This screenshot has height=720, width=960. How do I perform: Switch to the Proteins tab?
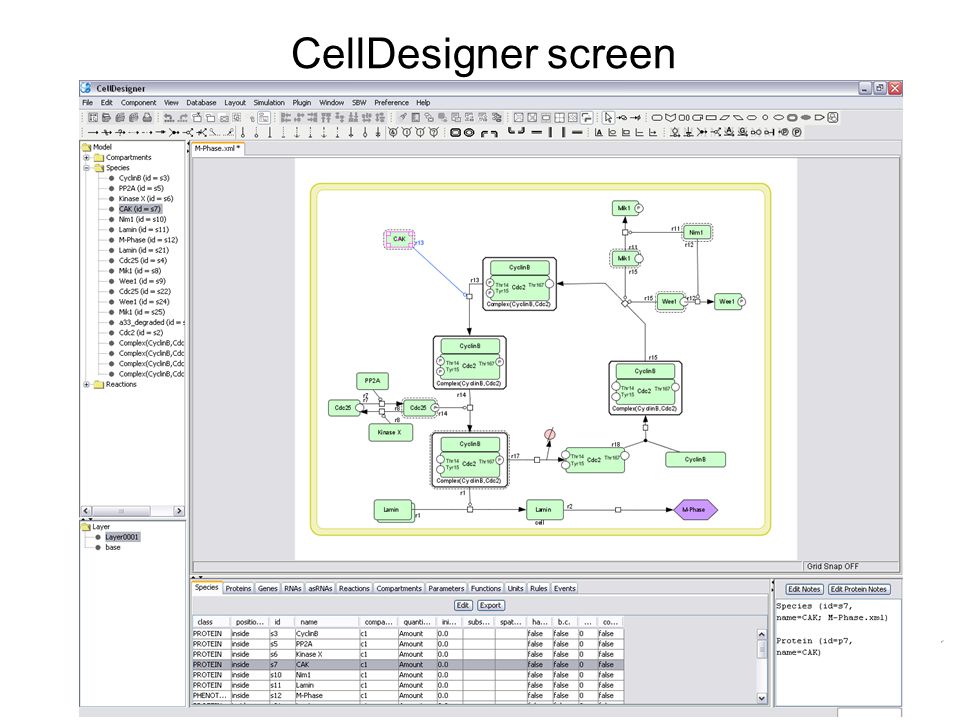(238, 588)
